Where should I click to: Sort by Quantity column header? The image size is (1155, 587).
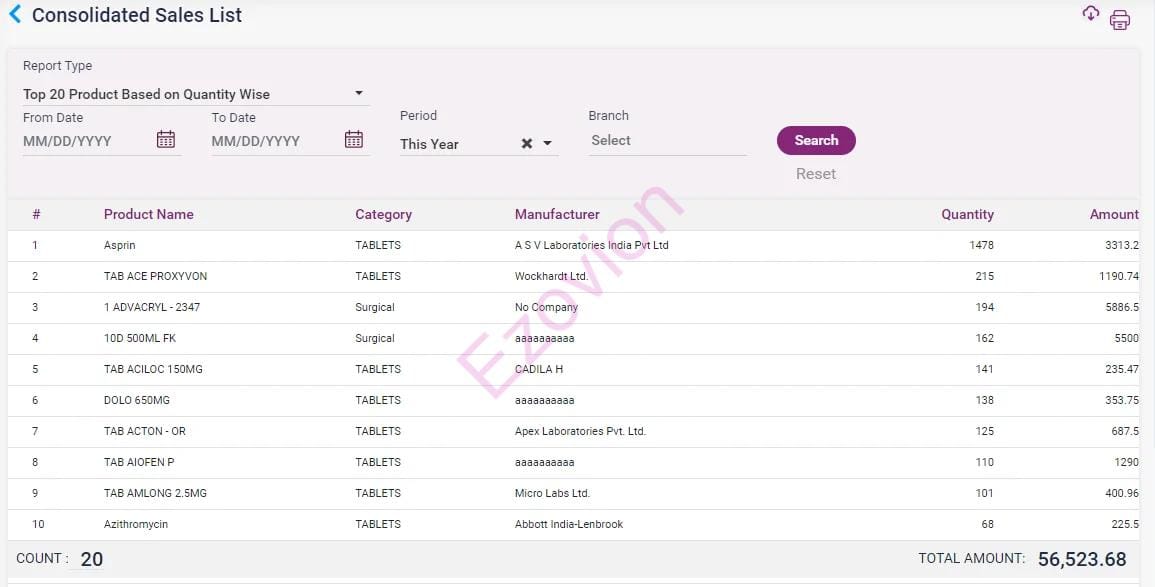pos(967,214)
